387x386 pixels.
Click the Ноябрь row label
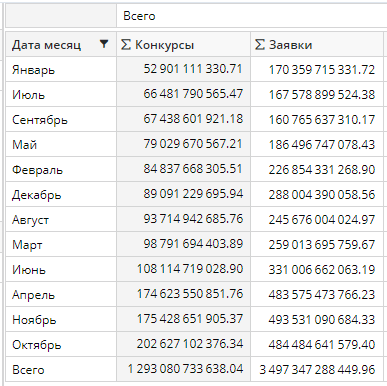pos(34,320)
